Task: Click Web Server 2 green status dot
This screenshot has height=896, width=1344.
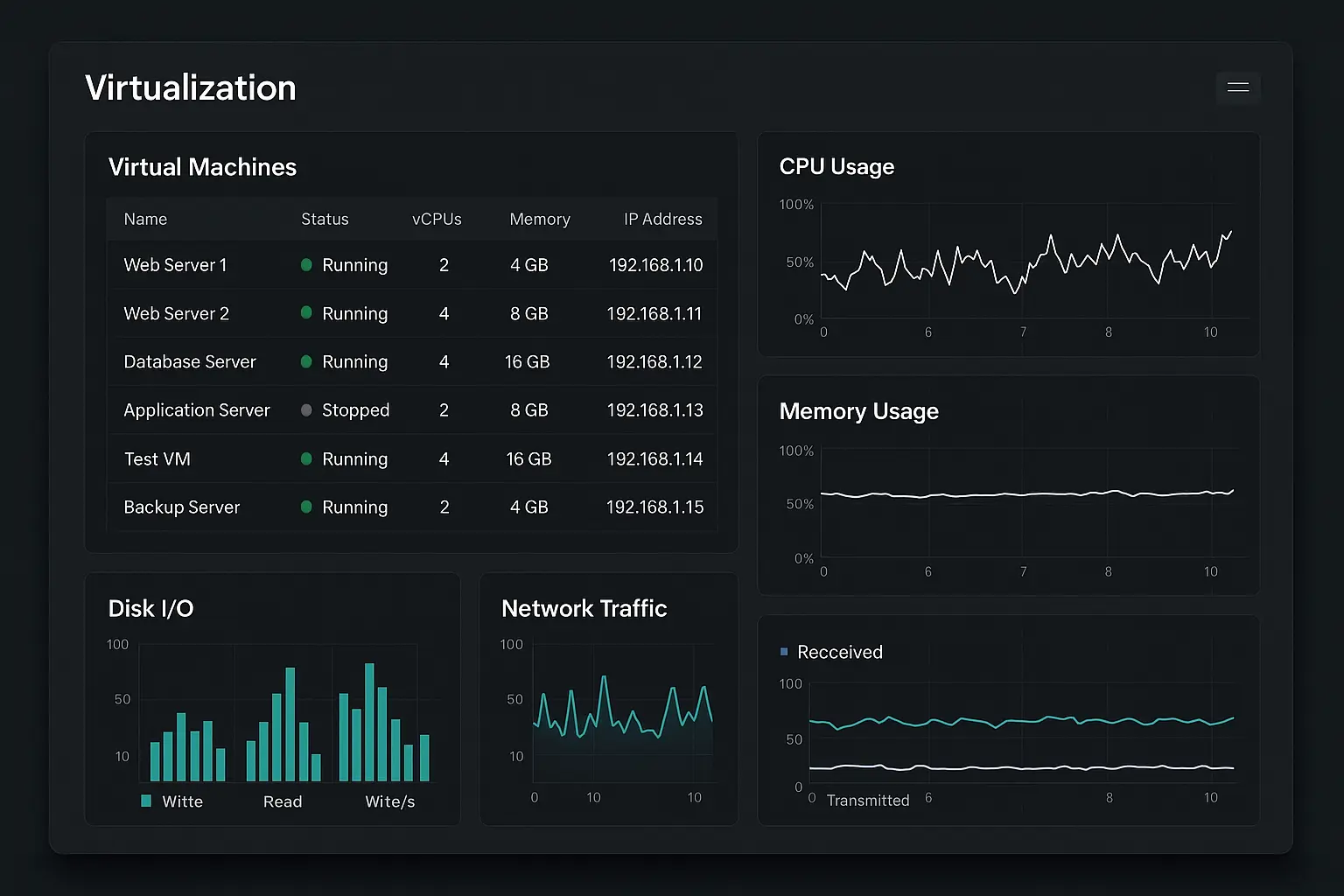Action: [306, 312]
